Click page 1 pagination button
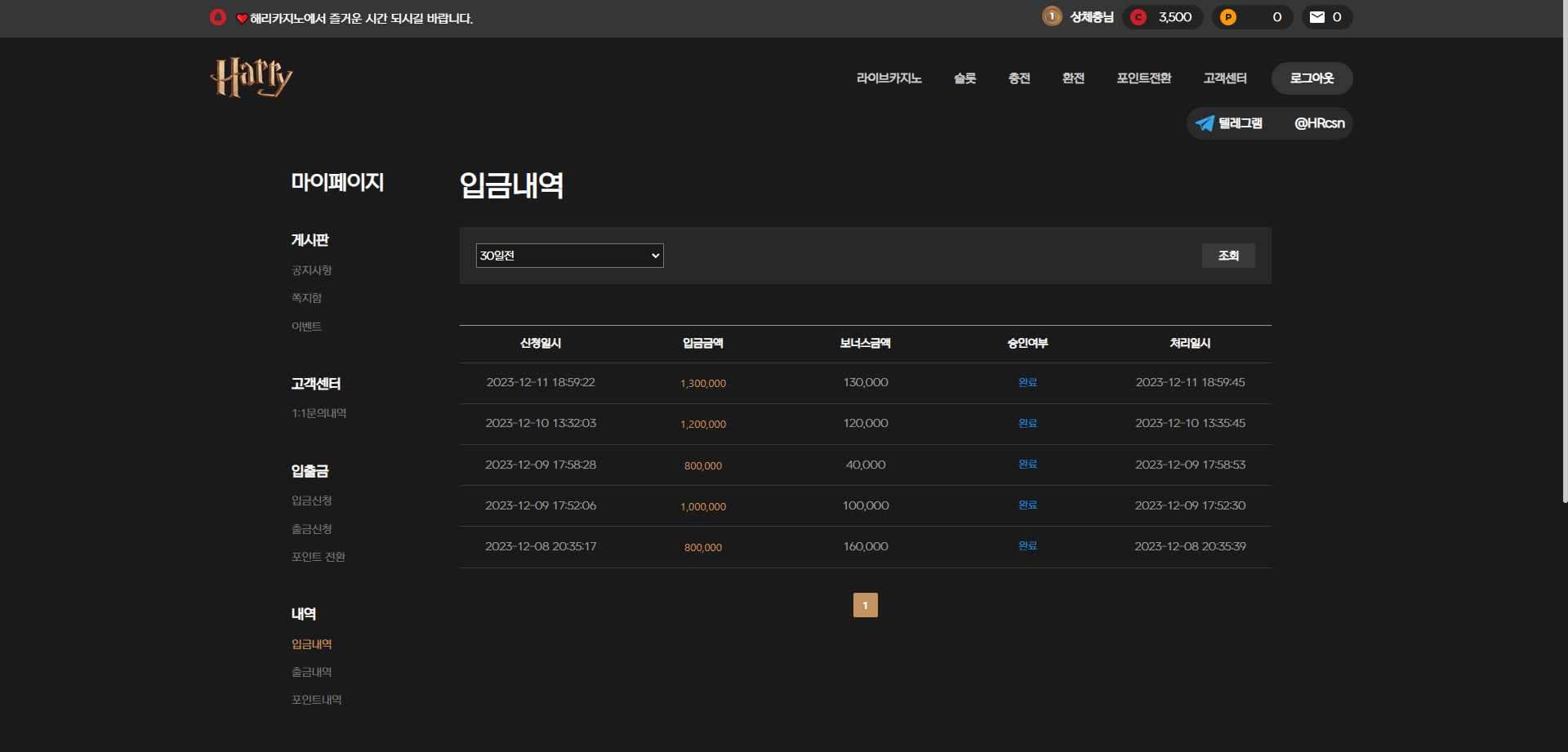The image size is (1568, 752). click(x=865, y=605)
